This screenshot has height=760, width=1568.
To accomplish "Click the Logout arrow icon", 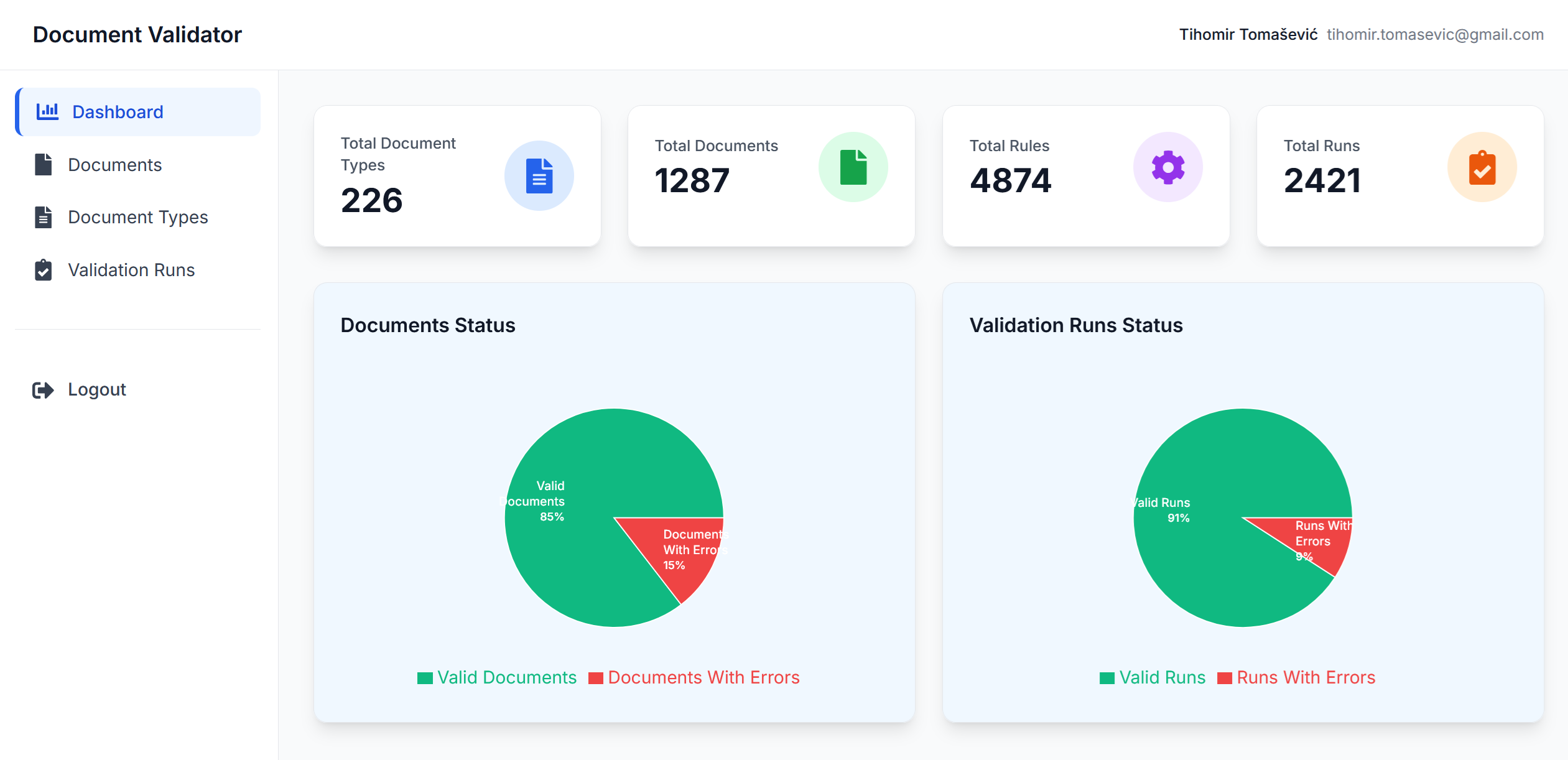I will coord(42,389).
